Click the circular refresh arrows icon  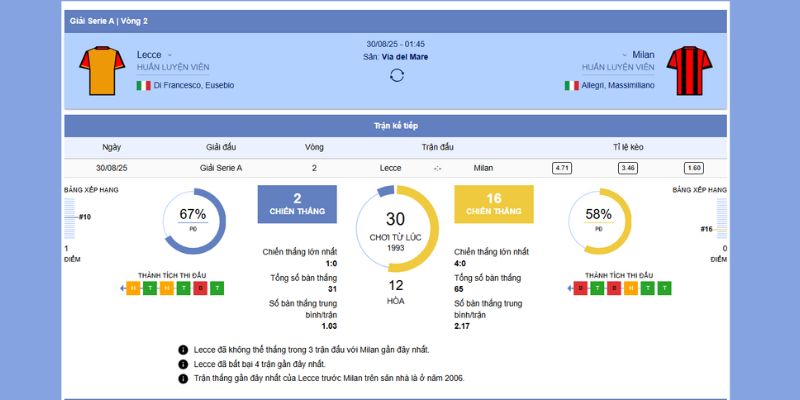397,76
